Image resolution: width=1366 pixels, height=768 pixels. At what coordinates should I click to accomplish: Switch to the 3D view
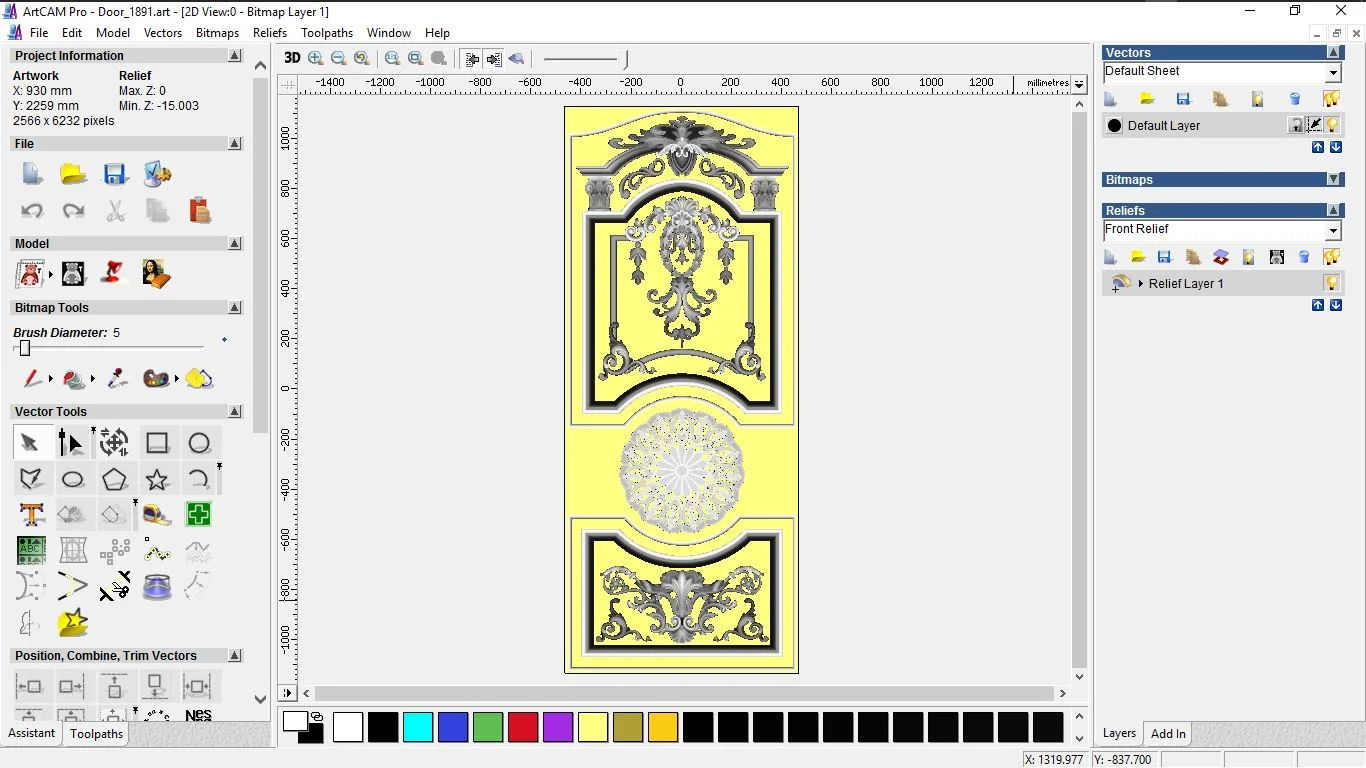291,58
